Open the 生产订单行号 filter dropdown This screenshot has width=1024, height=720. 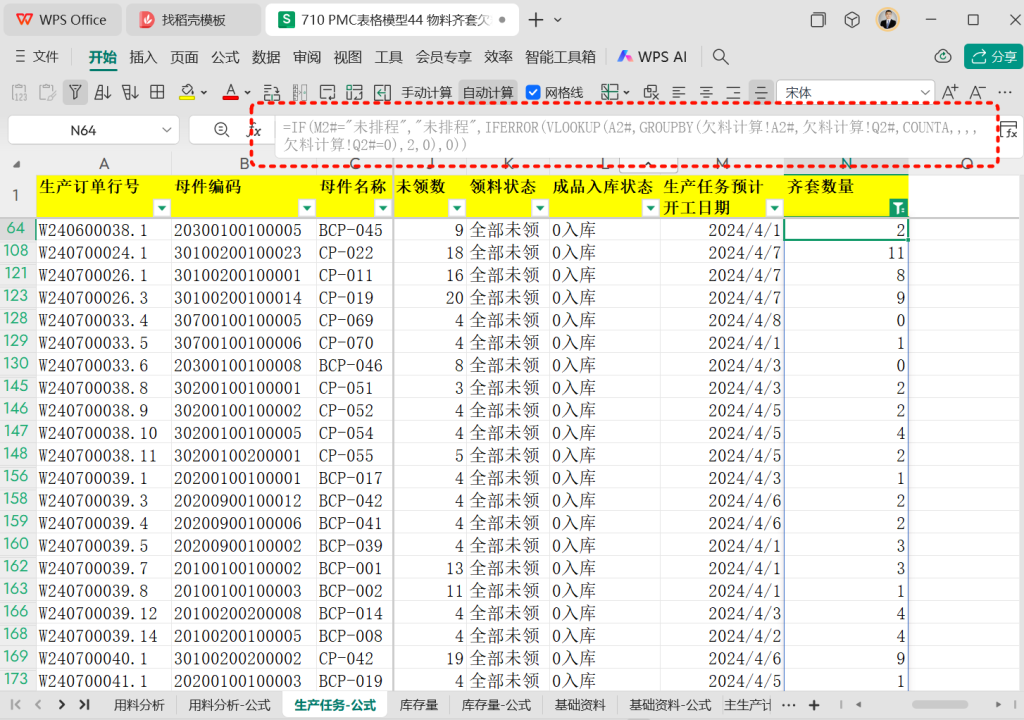pos(161,208)
